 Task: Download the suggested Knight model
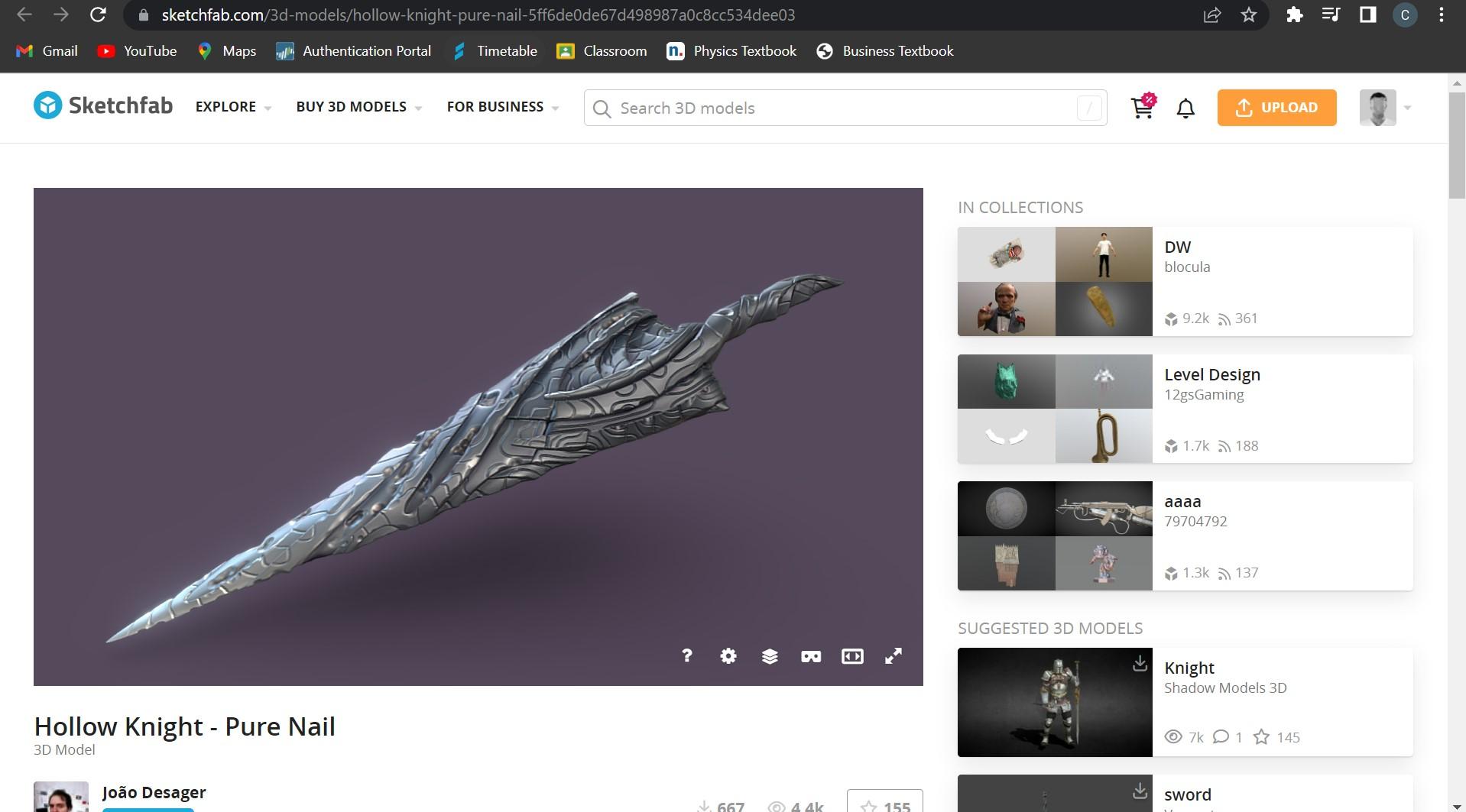click(x=1140, y=664)
